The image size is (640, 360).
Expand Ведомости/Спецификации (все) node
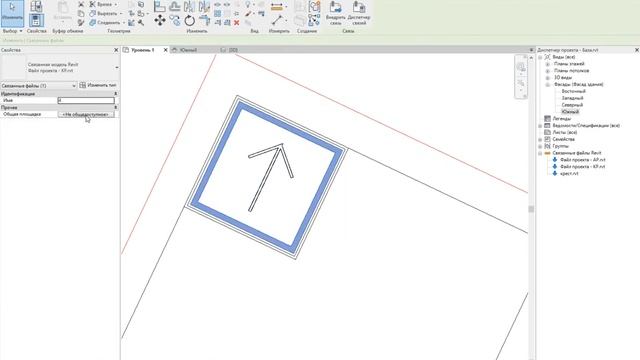coord(540,126)
